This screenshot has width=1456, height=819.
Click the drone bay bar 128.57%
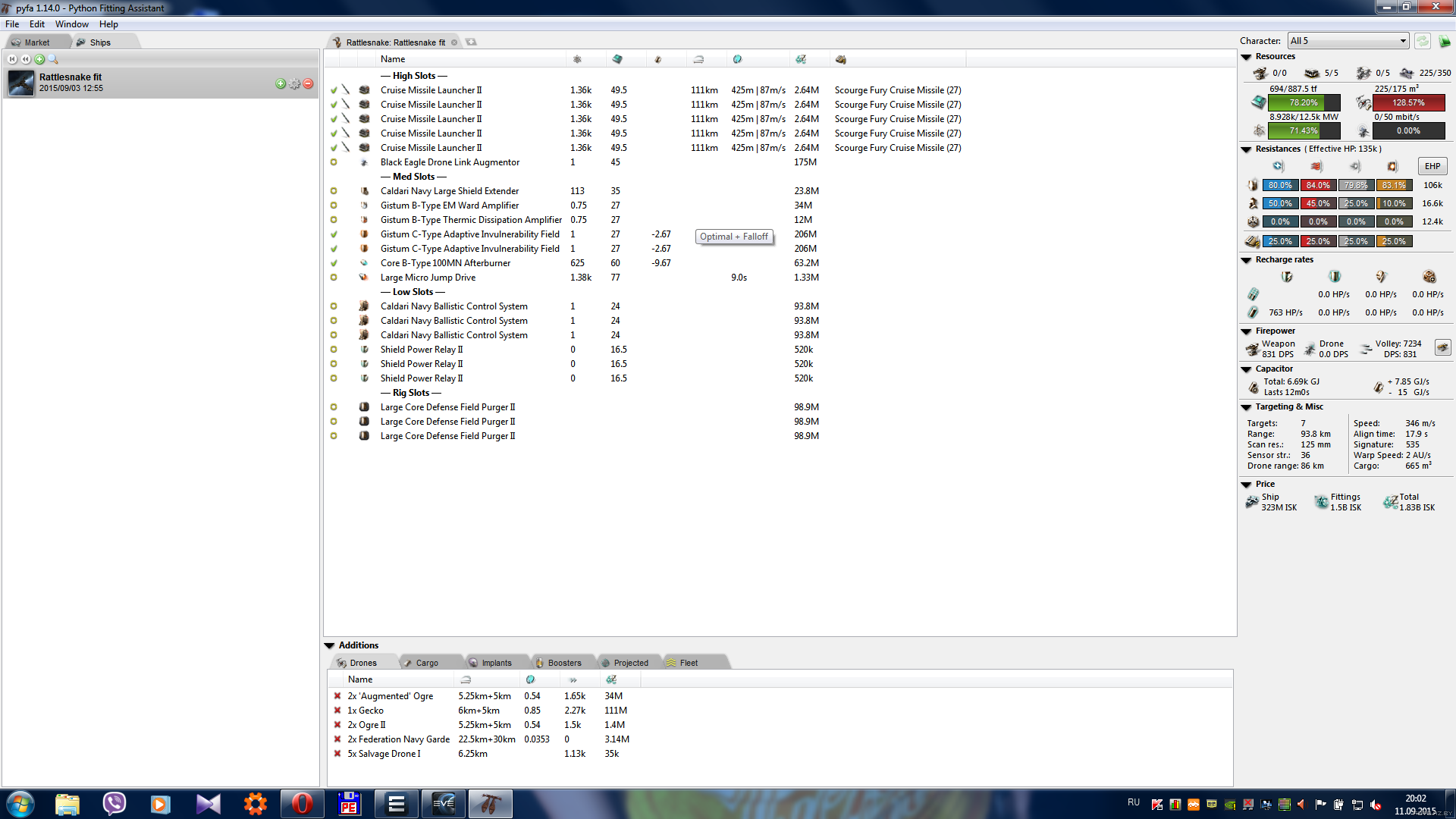pyautogui.click(x=1409, y=102)
